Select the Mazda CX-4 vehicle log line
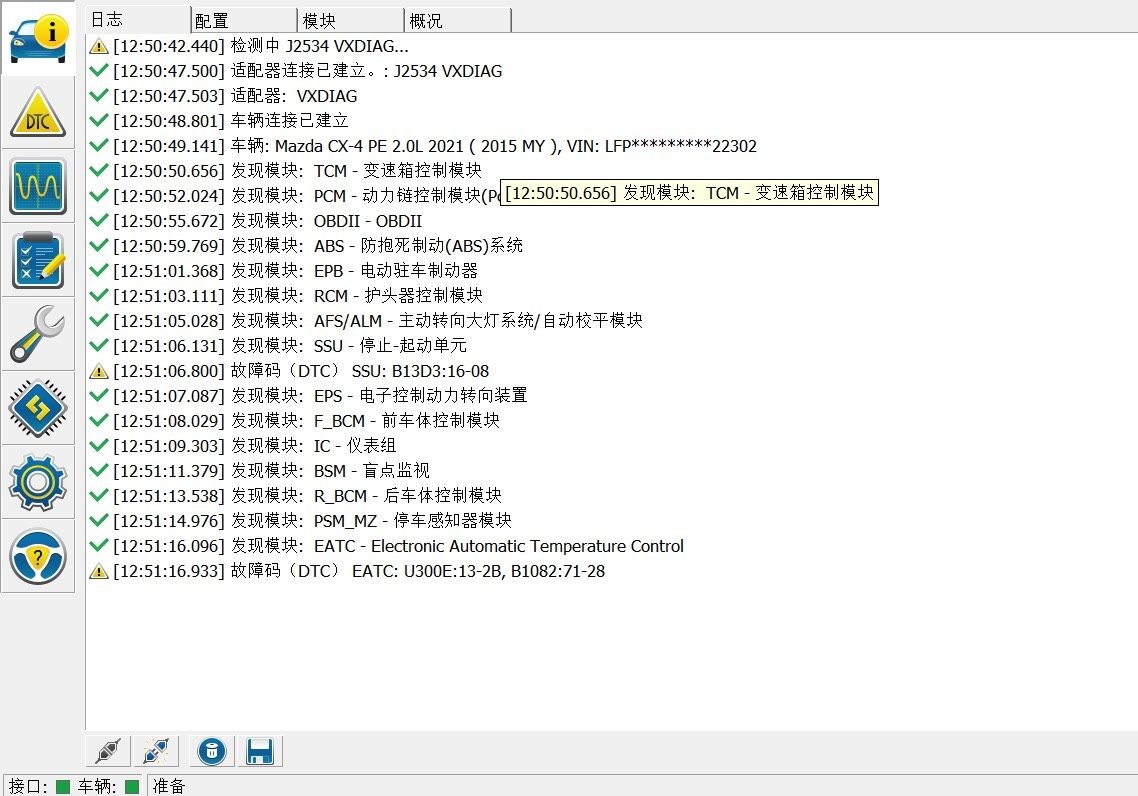 (x=422, y=146)
